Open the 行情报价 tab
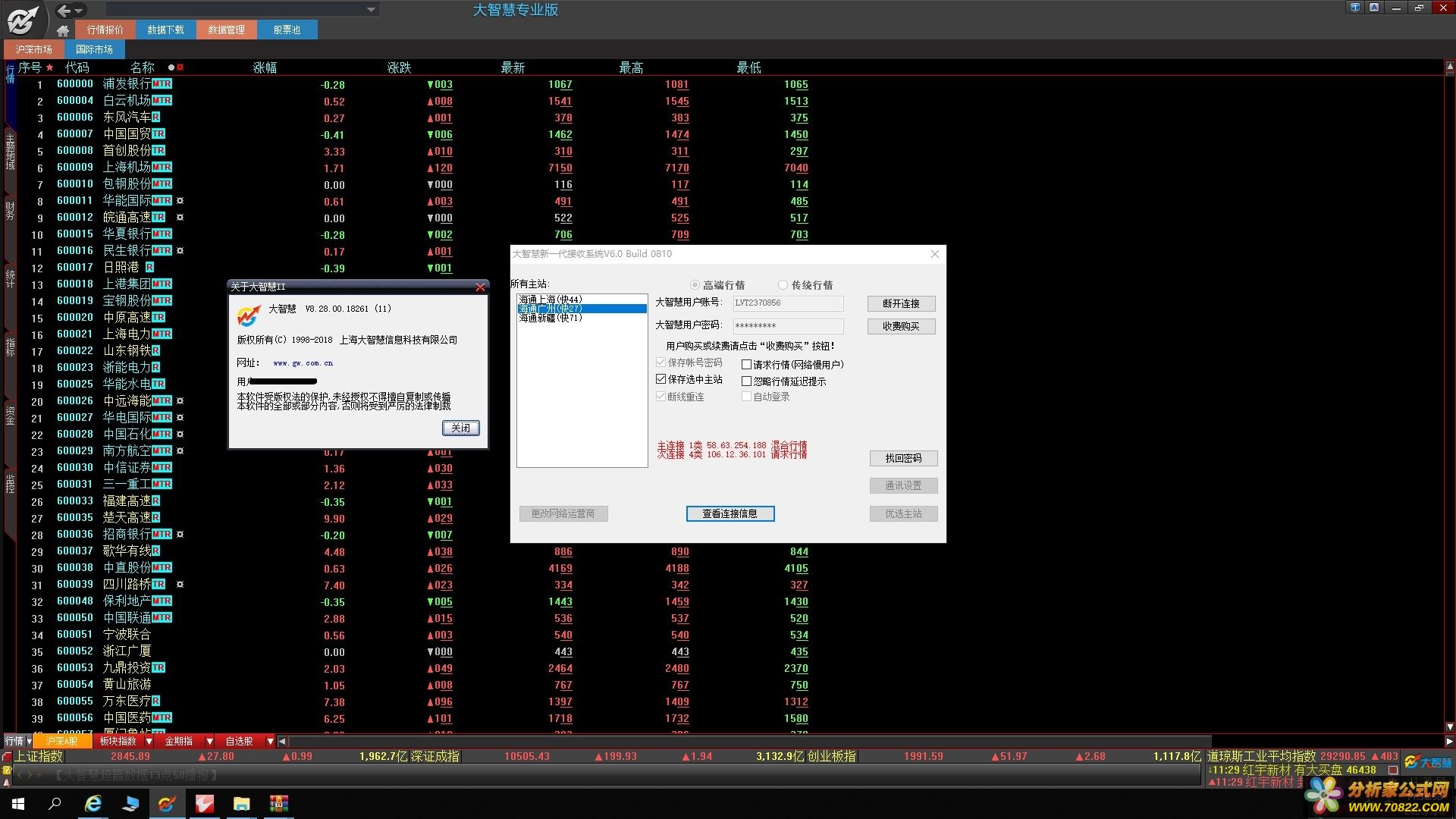The image size is (1456, 819). click(x=105, y=30)
